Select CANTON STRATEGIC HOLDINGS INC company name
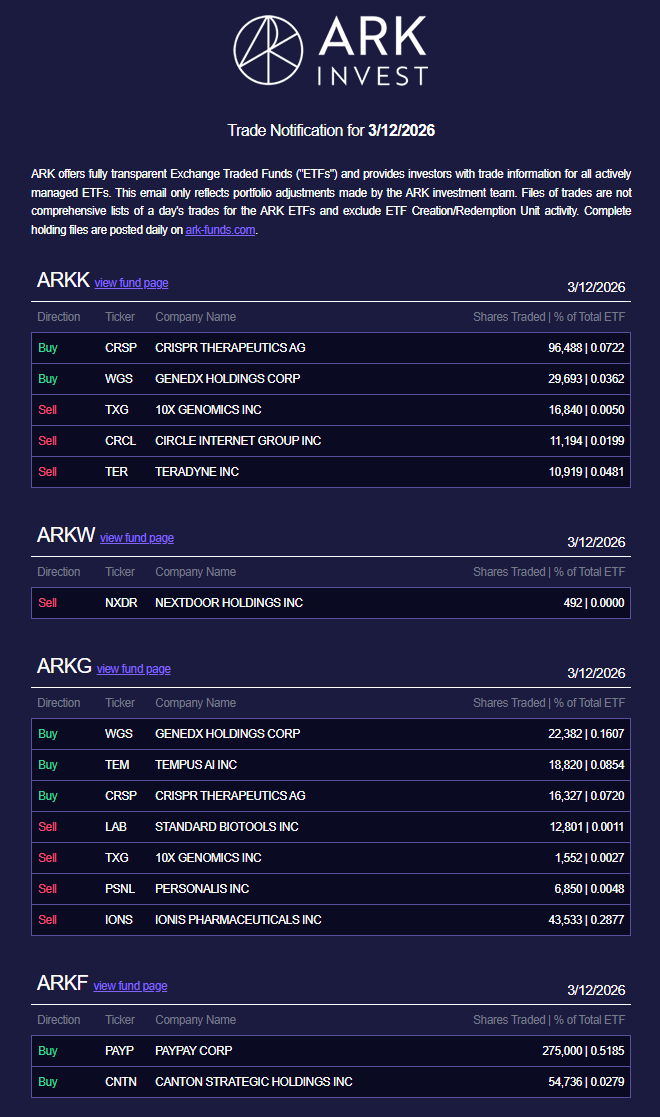660x1117 pixels. coord(254,1082)
